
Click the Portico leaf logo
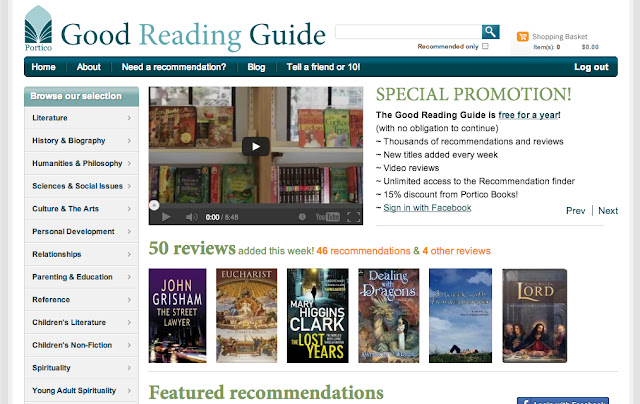coord(38,28)
